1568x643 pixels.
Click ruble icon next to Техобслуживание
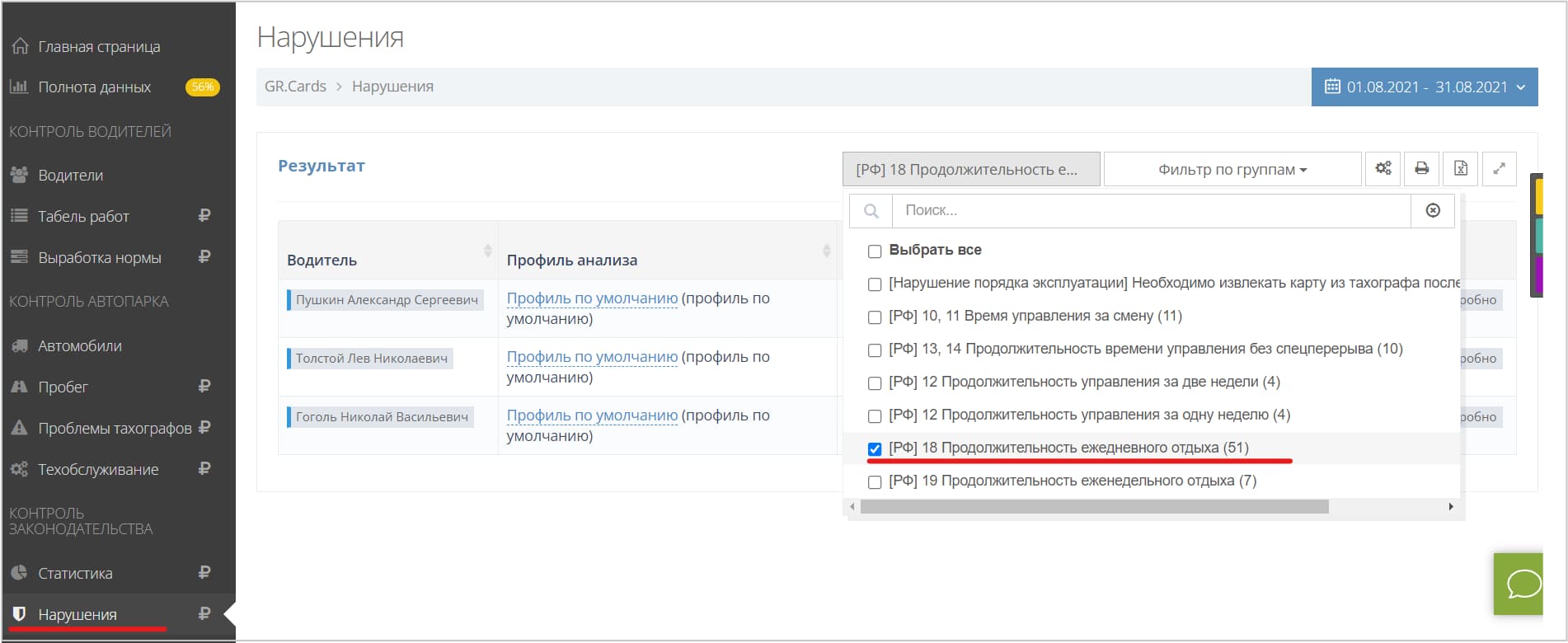[x=204, y=468]
